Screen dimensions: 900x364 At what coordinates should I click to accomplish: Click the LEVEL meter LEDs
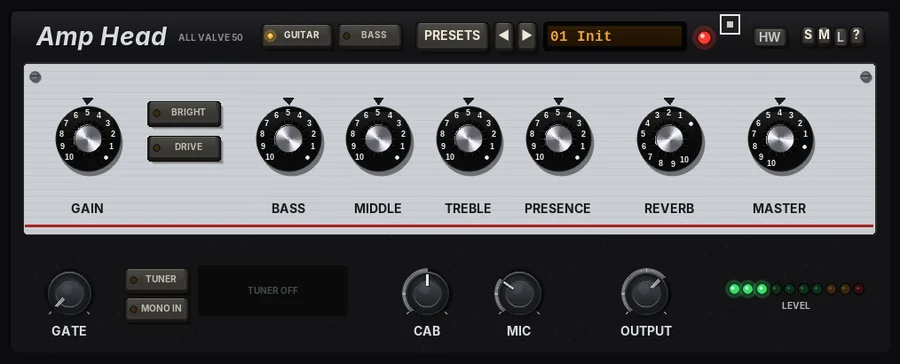pos(796,289)
